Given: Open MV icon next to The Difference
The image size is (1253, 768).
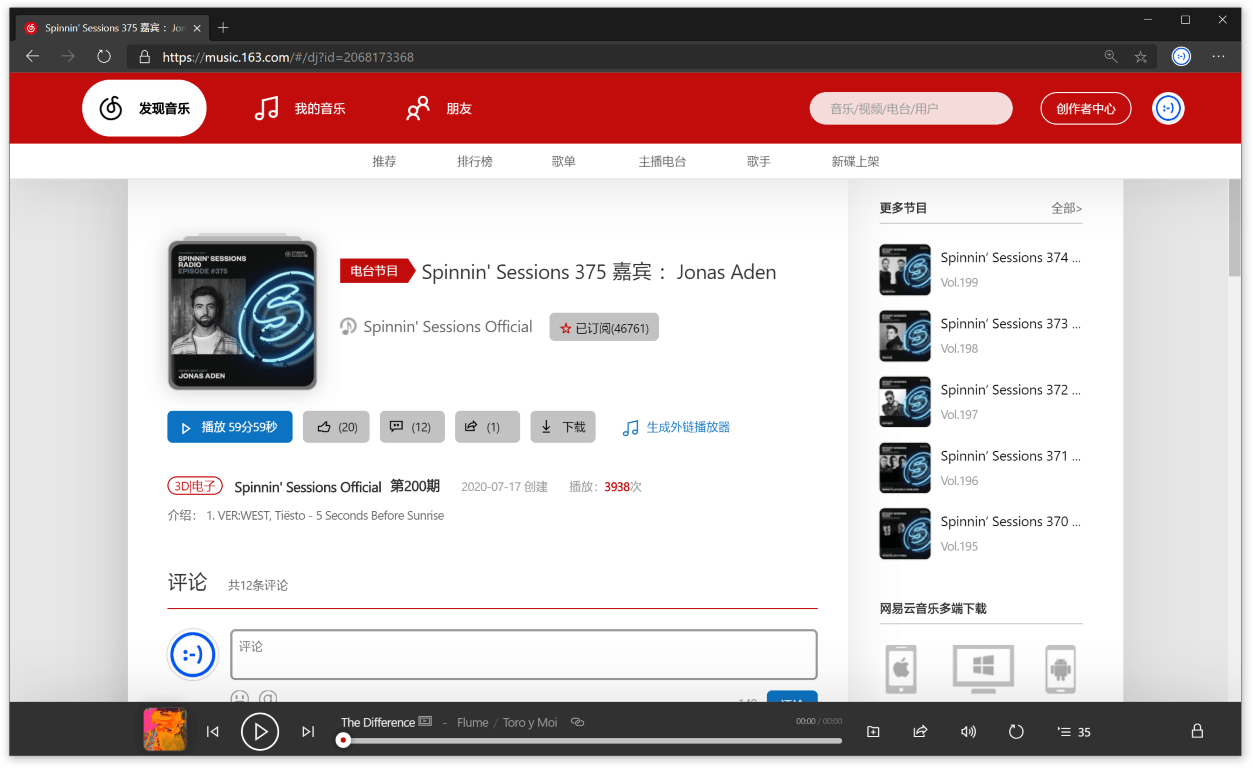Looking at the screenshot, I should click(425, 721).
